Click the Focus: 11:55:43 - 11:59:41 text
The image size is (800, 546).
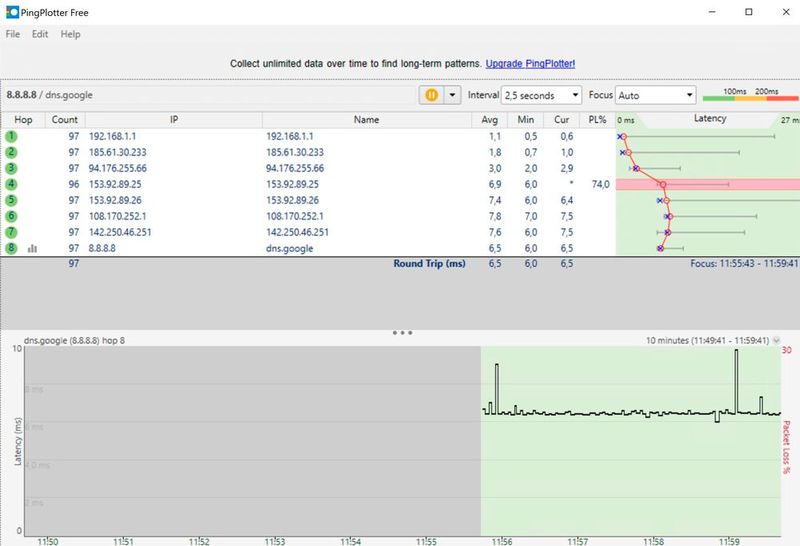[x=744, y=263]
